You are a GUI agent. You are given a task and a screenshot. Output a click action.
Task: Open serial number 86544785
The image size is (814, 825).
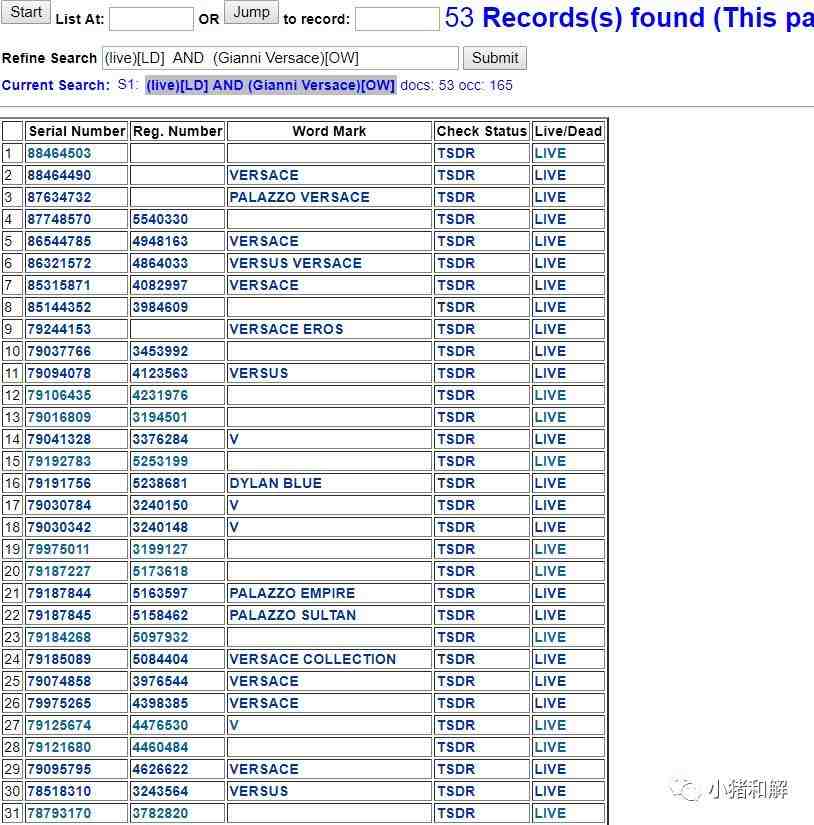click(x=59, y=241)
